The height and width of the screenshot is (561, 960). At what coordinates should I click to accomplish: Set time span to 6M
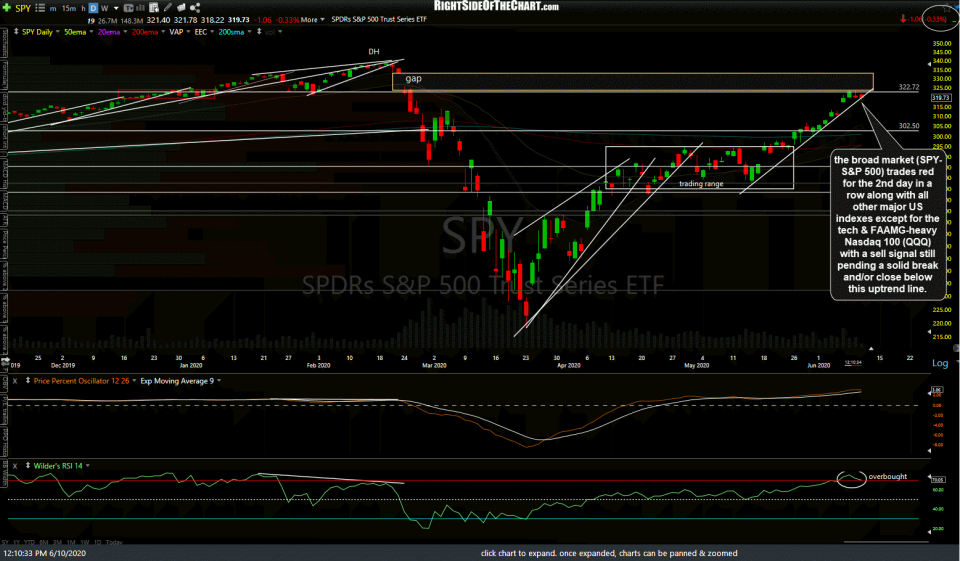(43, 543)
